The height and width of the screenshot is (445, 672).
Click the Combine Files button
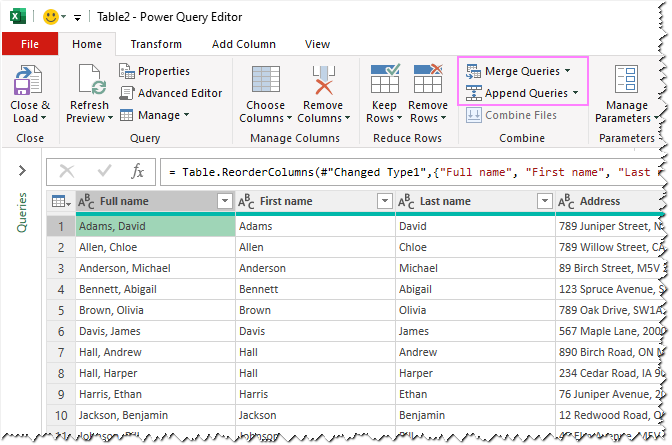[511, 115]
